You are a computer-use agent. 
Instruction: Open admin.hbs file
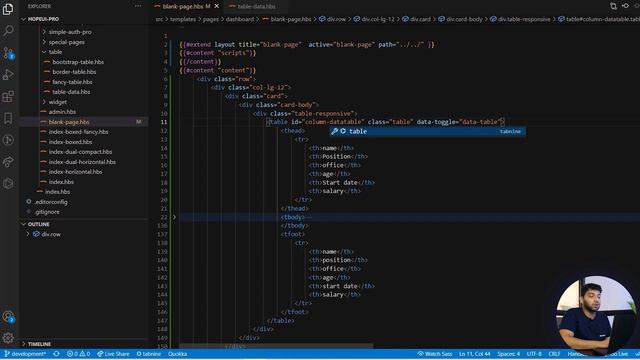[x=62, y=112]
